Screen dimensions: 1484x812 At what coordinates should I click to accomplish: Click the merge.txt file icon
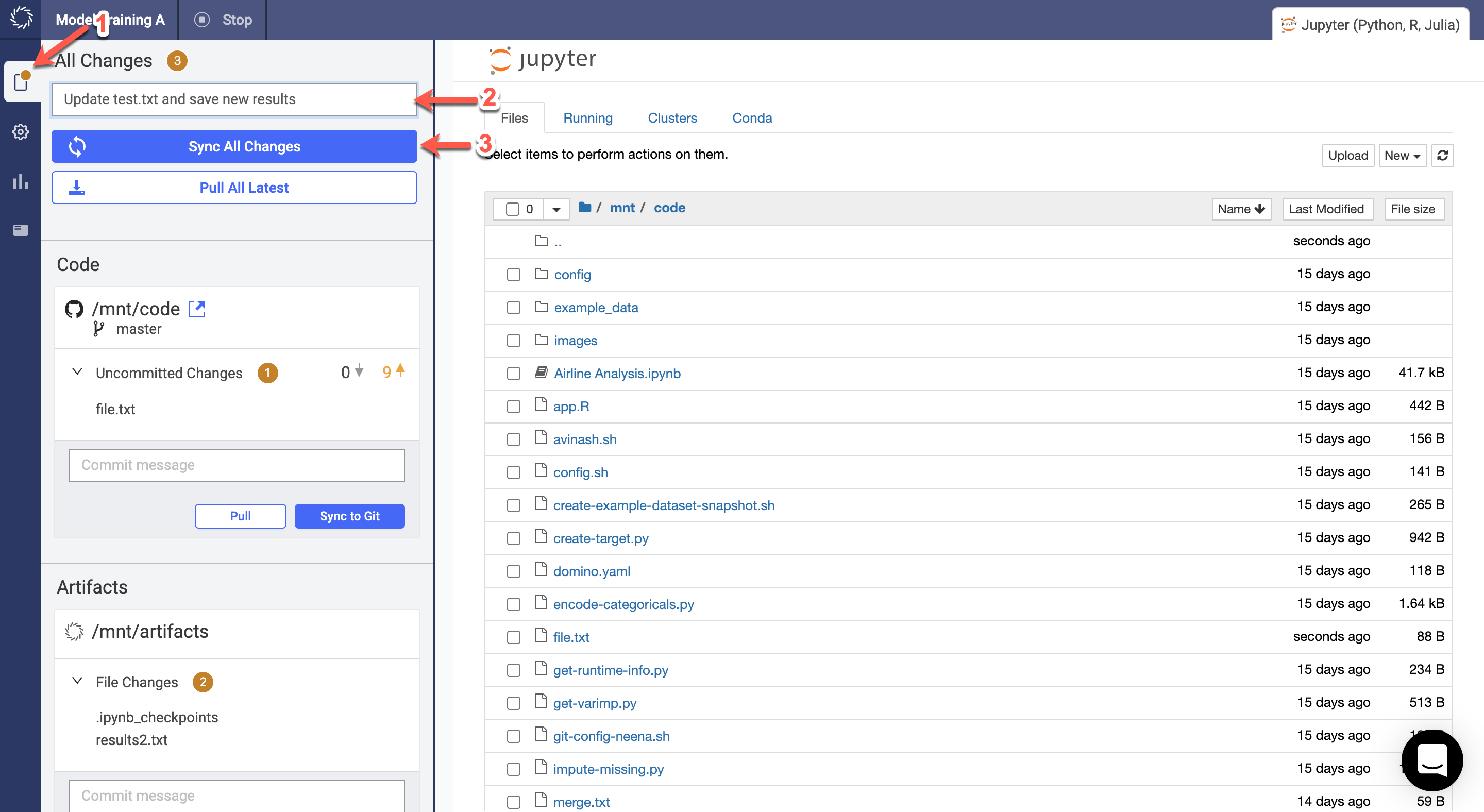[x=541, y=800]
